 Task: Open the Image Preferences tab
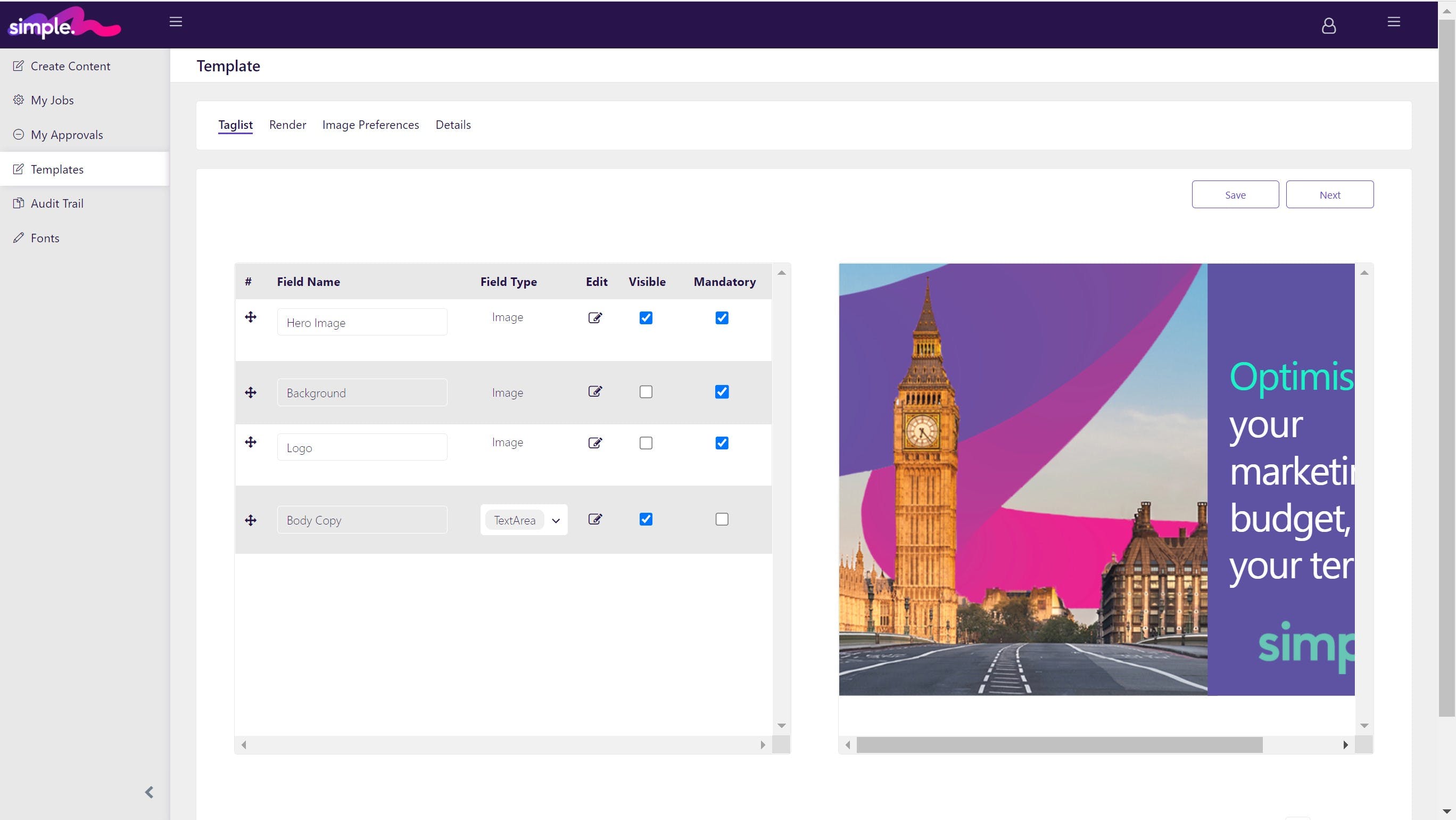coord(370,125)
